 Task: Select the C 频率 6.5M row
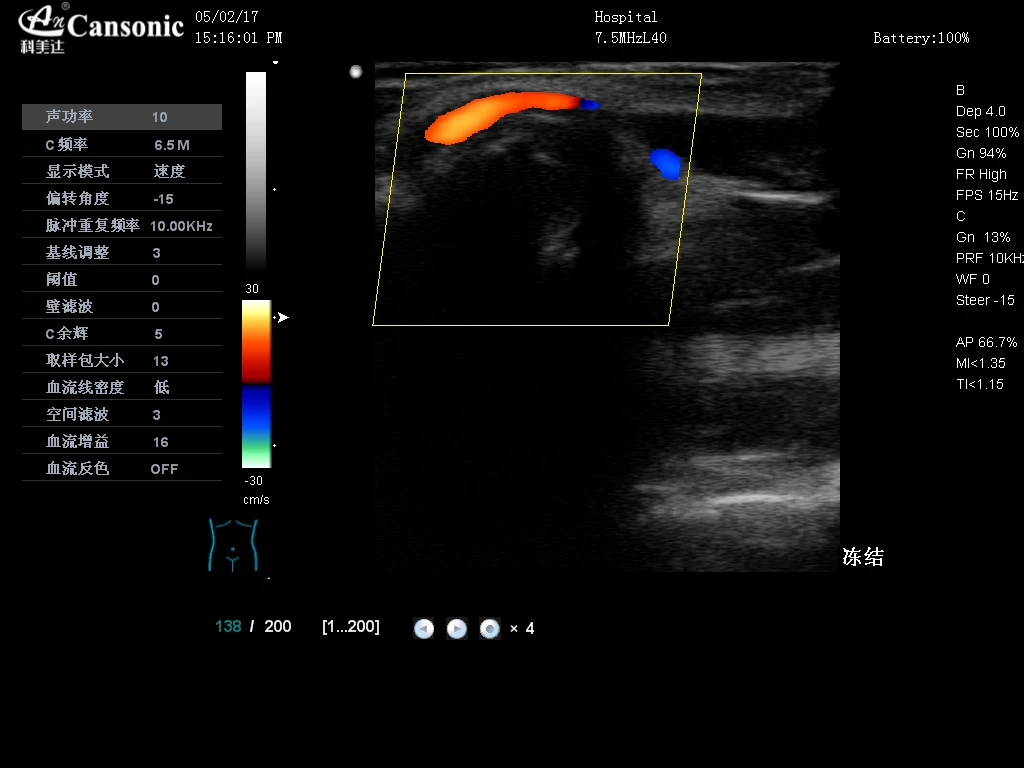click(122, 144)
